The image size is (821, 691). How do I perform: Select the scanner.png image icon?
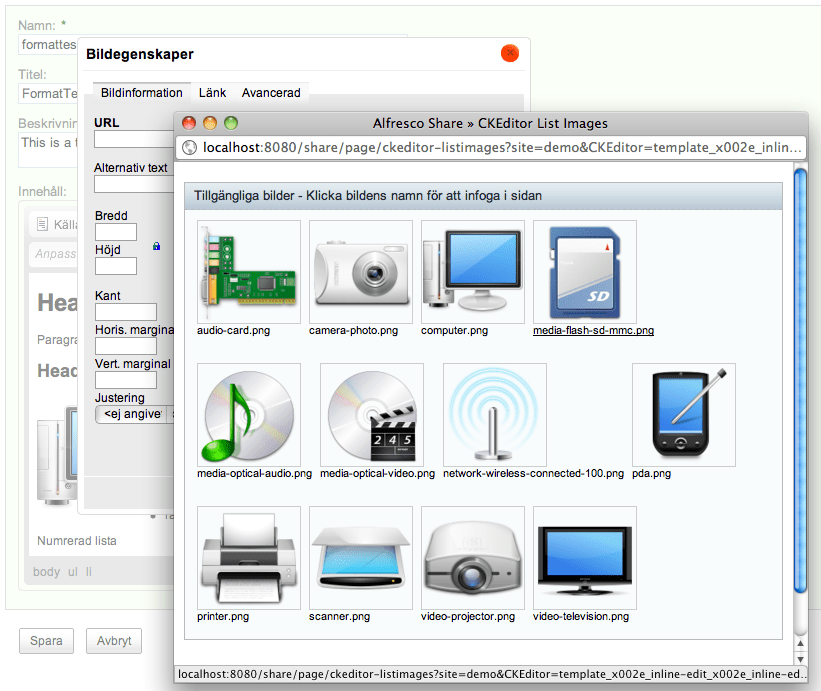click(x=361, y=558)
